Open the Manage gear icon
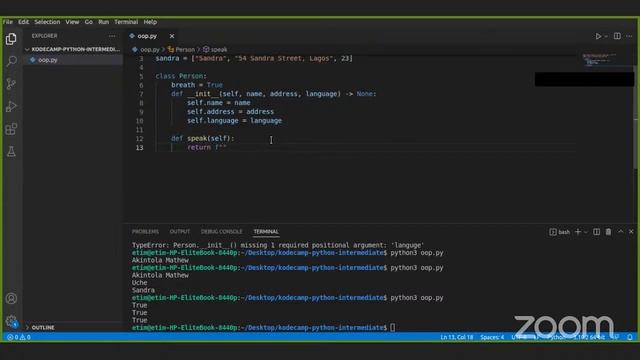640x360 pixels. click(11, 321)
